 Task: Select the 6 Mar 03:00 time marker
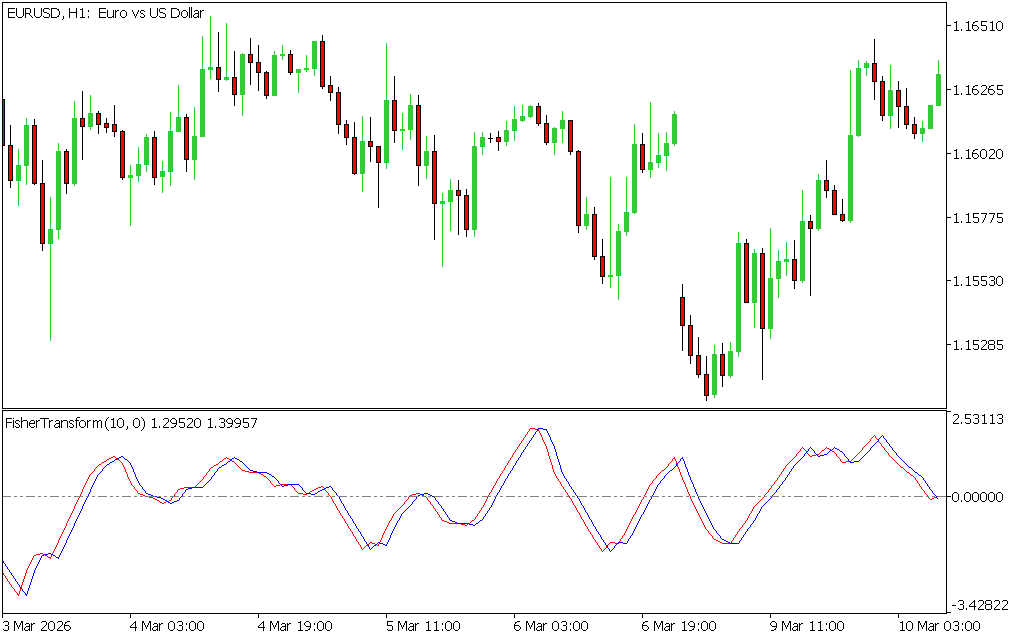click(551, 626)
